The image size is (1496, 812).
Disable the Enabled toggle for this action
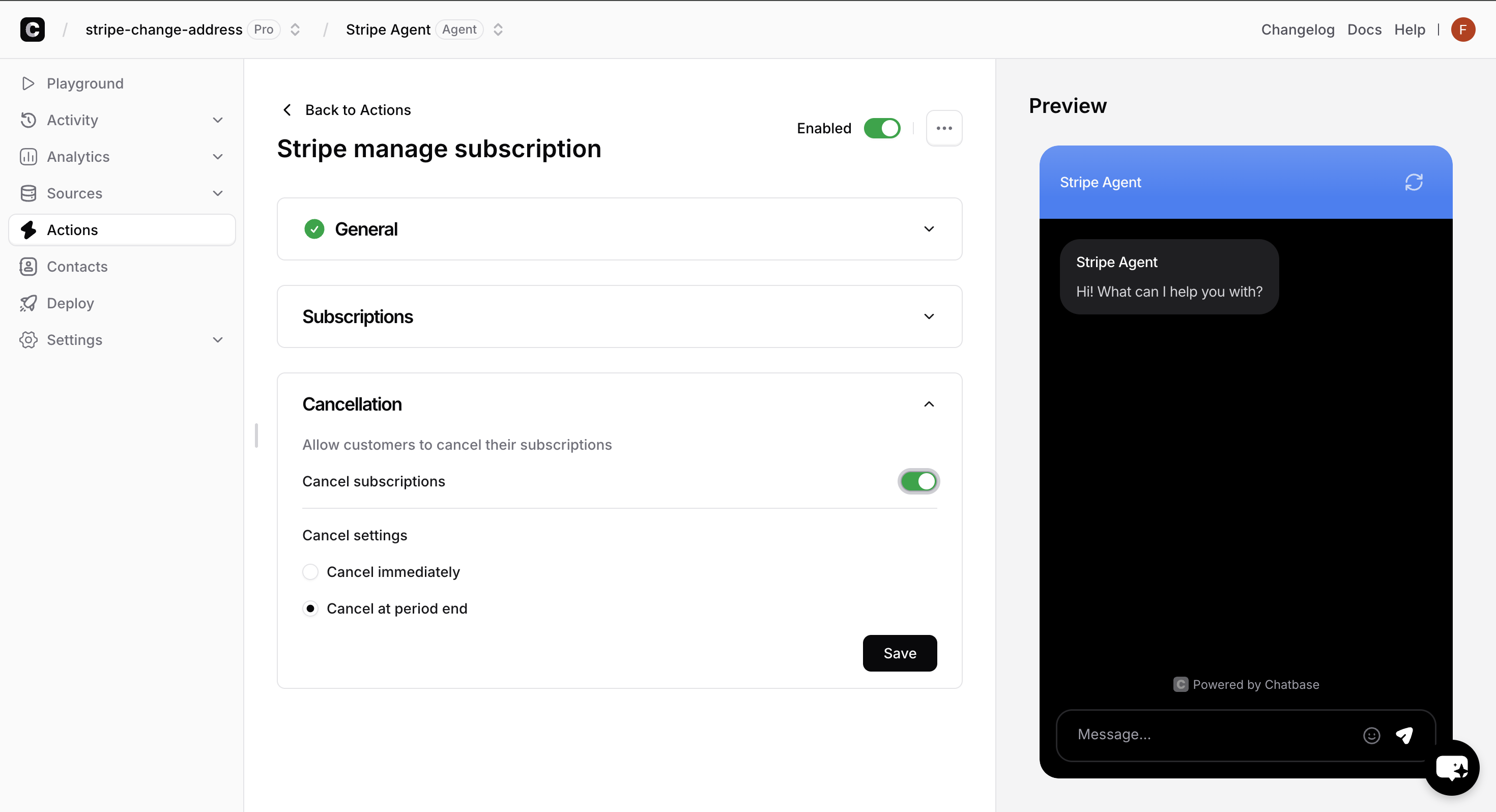(881, 128)
